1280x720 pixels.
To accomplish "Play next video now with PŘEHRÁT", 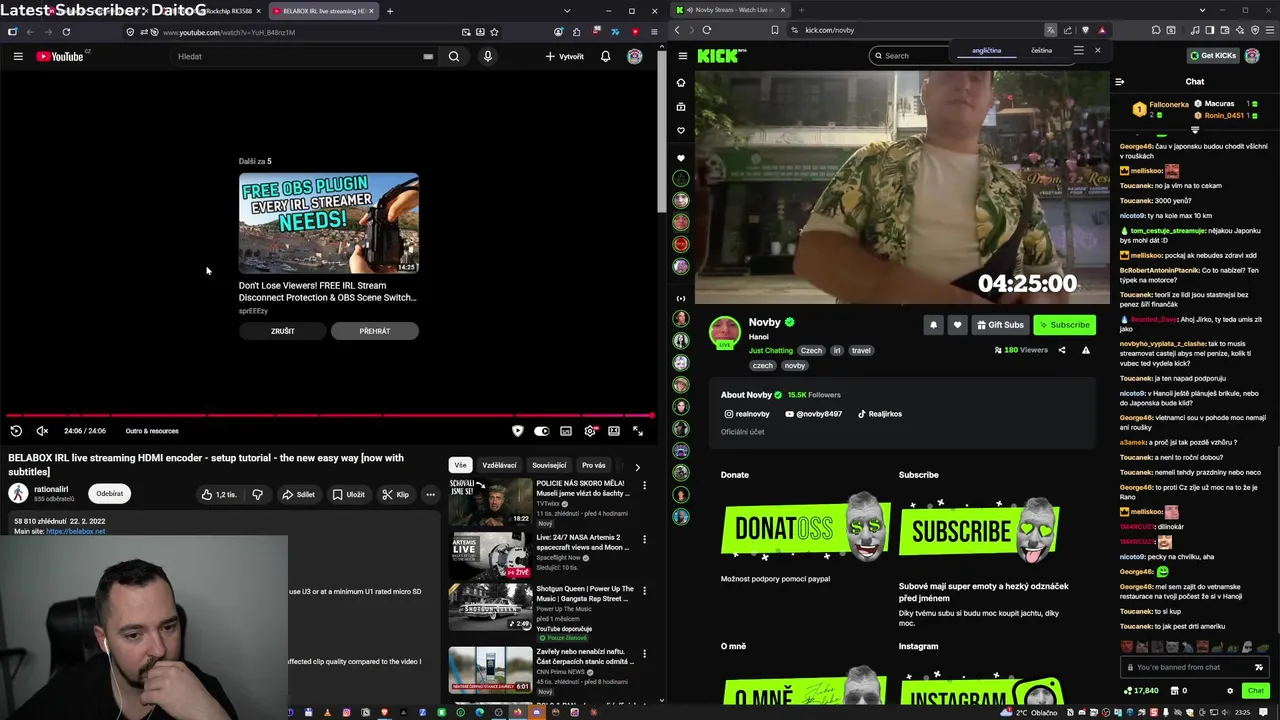I will [375, 331].
